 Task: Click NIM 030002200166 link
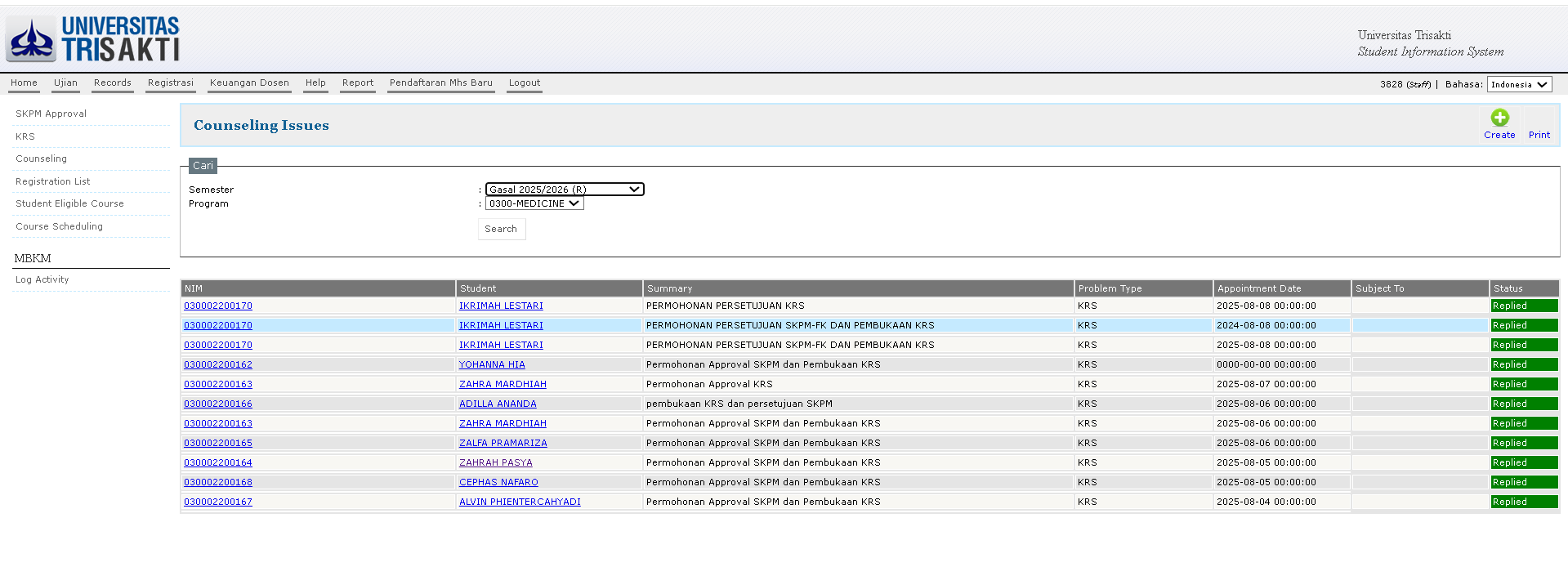point(218,404)
